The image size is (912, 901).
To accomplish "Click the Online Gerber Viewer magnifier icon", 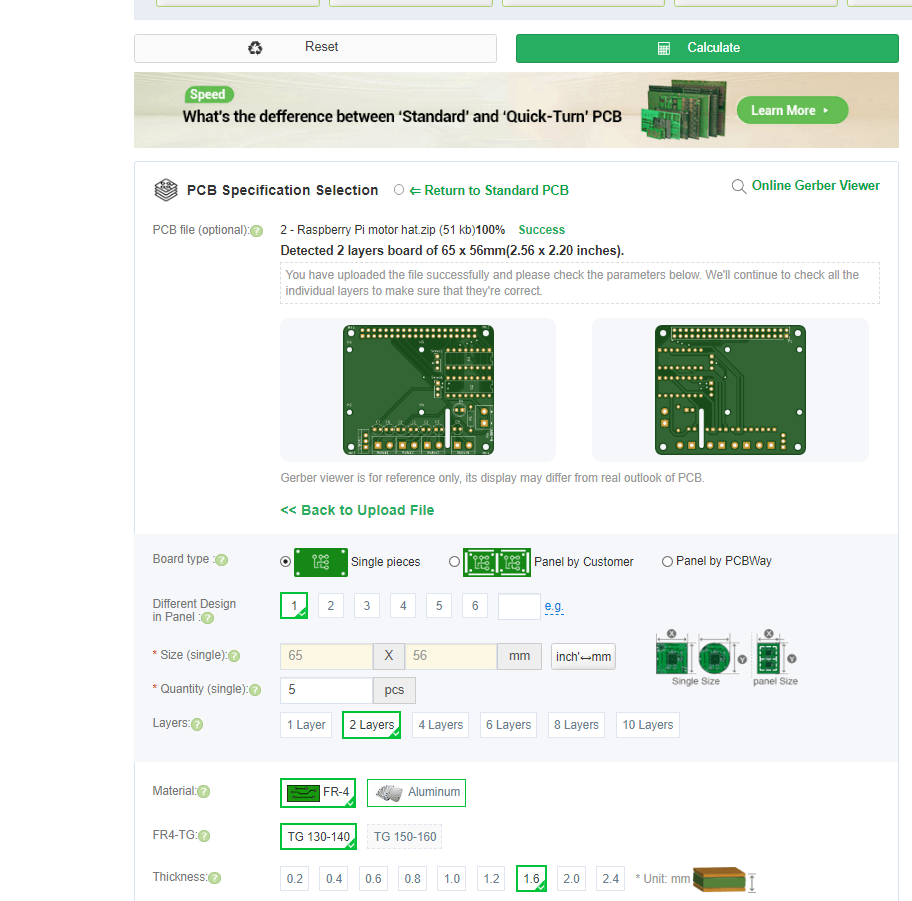I will tap(738, 186).
